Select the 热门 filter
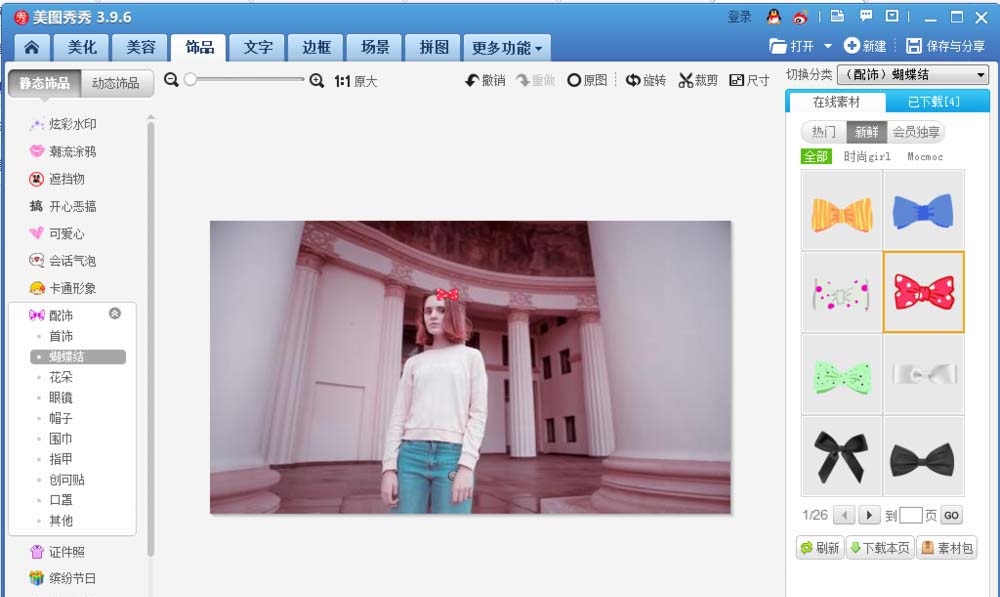Screen dimensions: 1000x597 point(823,132)
